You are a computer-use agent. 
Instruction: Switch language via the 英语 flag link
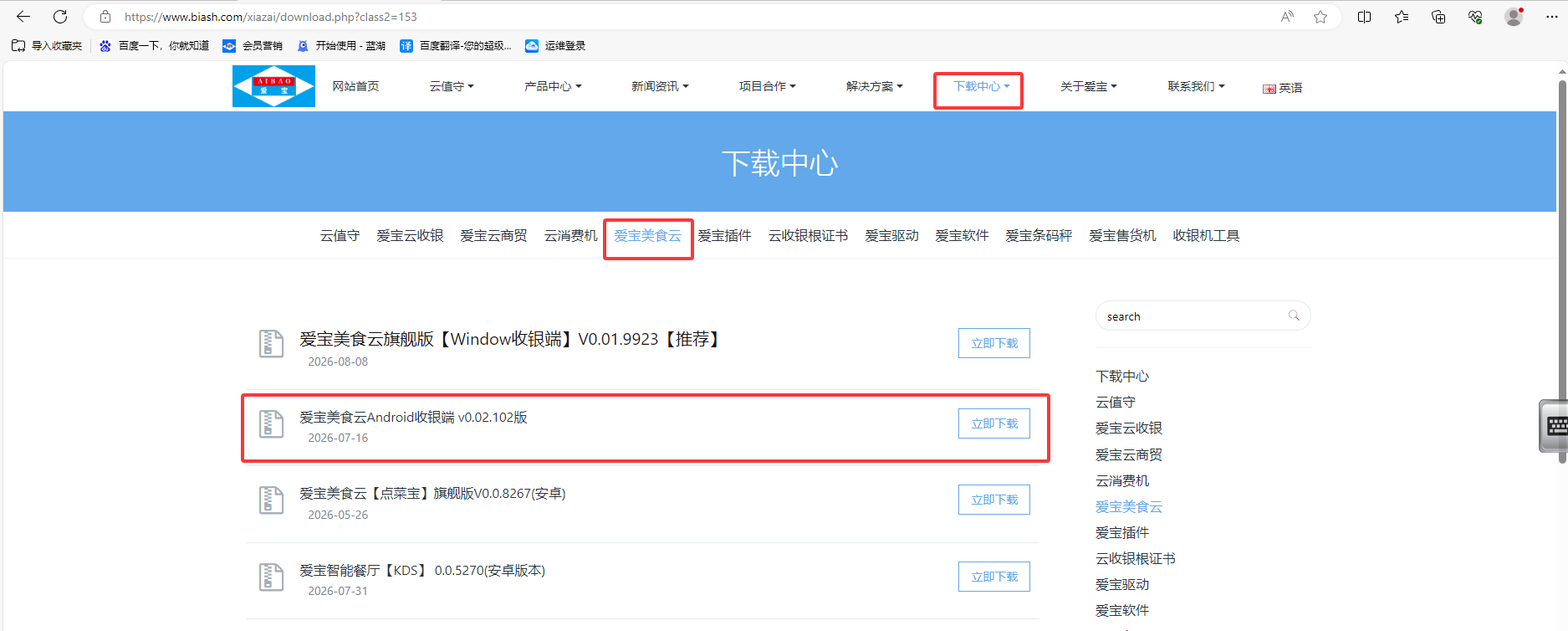[1283, 88]
